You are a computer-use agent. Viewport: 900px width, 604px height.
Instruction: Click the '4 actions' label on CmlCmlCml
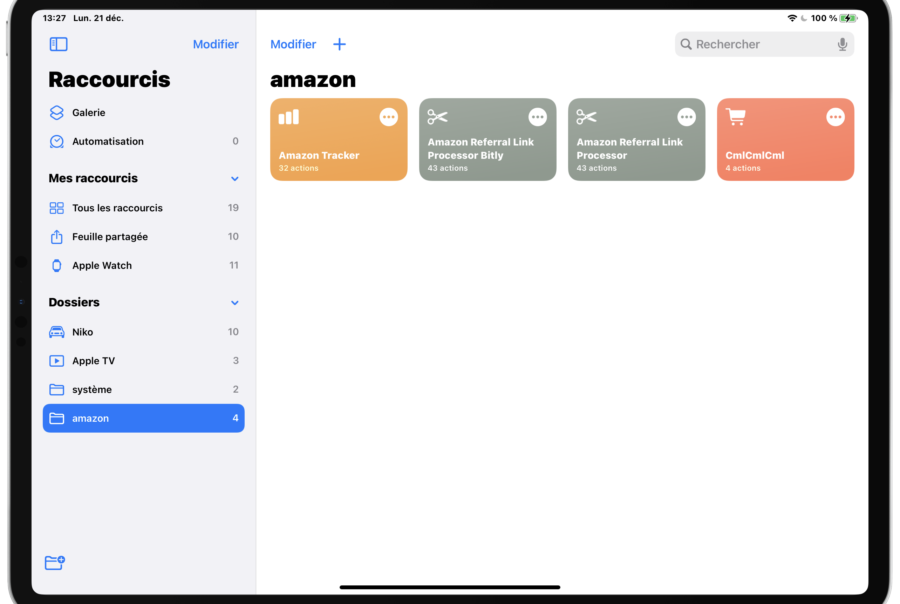(743, 168)
